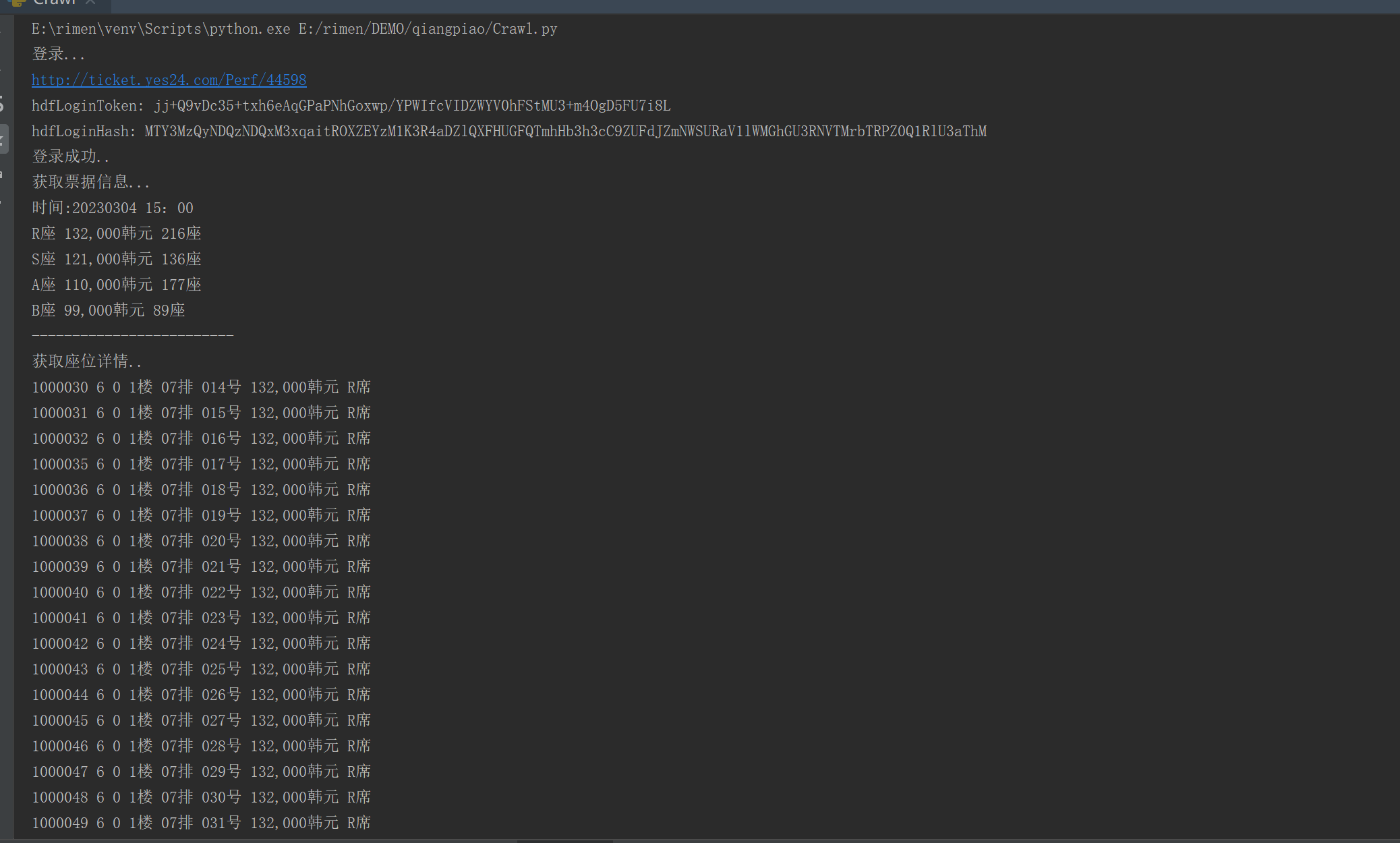Click seat row 1000043 with 025号
The width and height of the screenshot is (1400, 843).
pyautogui.click(x=202, y=670)
